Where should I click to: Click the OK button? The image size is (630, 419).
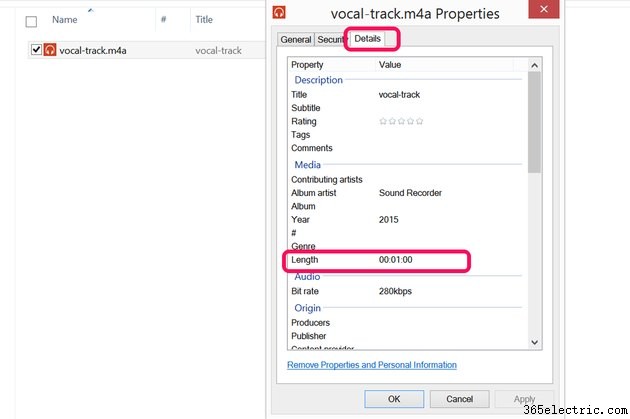tap(394, 399)
